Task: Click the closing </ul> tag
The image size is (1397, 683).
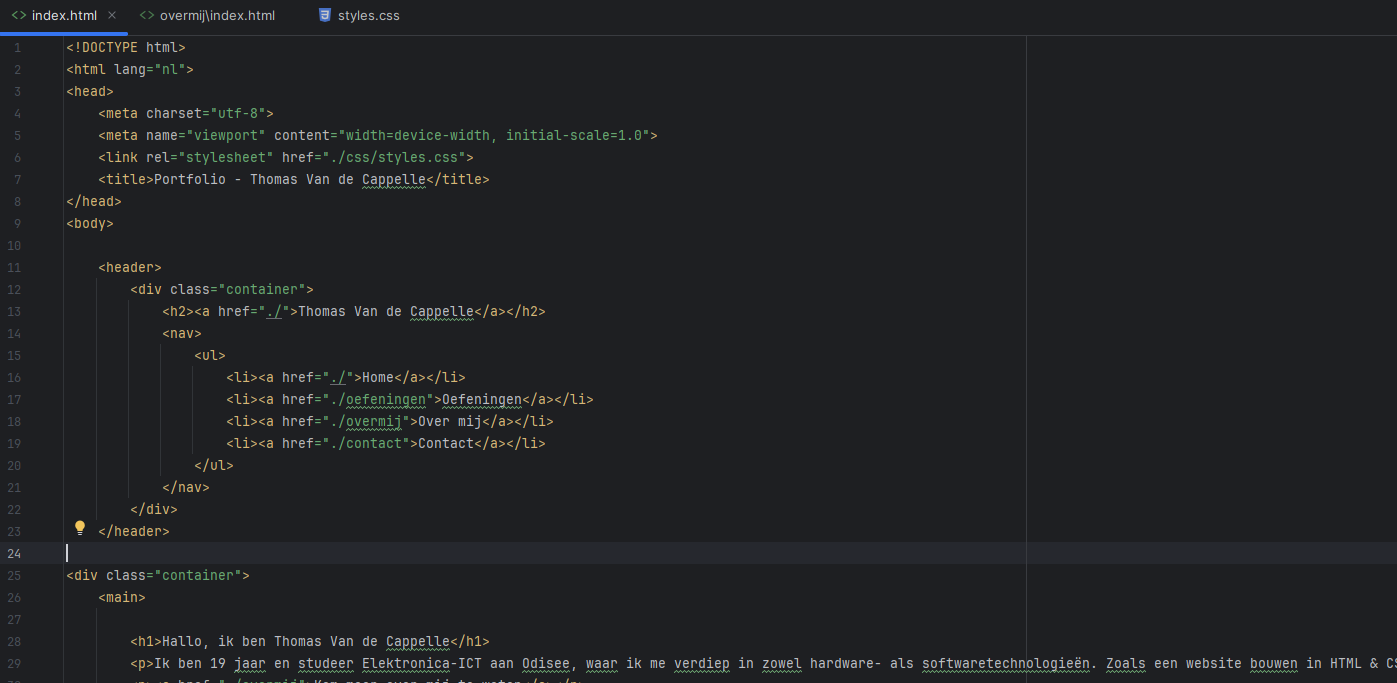Action: click(214, 465)
